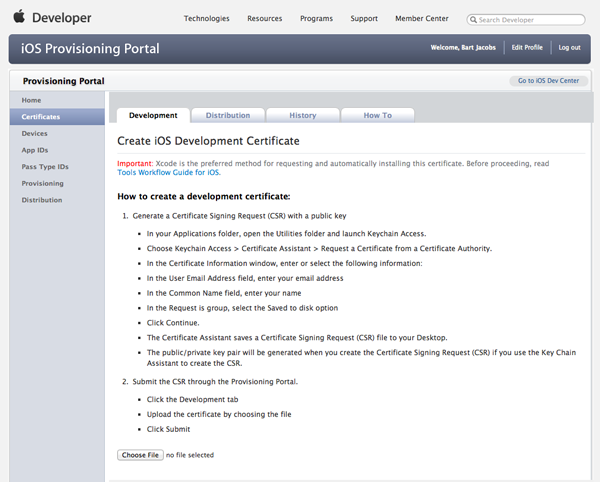
Task: Open App IDs in the sidebar
Action: pyautogui.click(x=57, y=150)
